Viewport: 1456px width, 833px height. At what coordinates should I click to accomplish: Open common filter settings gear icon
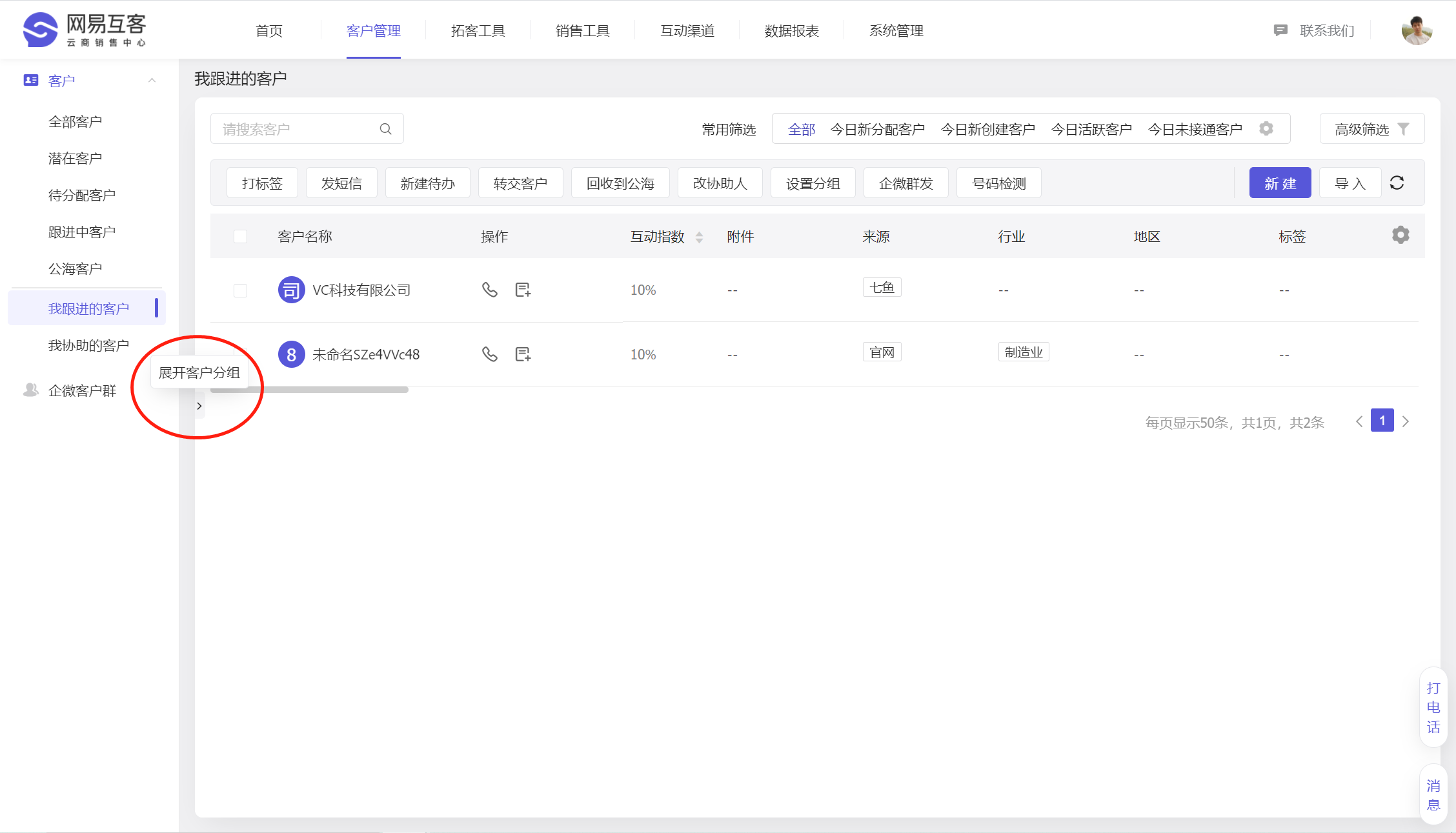(1266, 128)
